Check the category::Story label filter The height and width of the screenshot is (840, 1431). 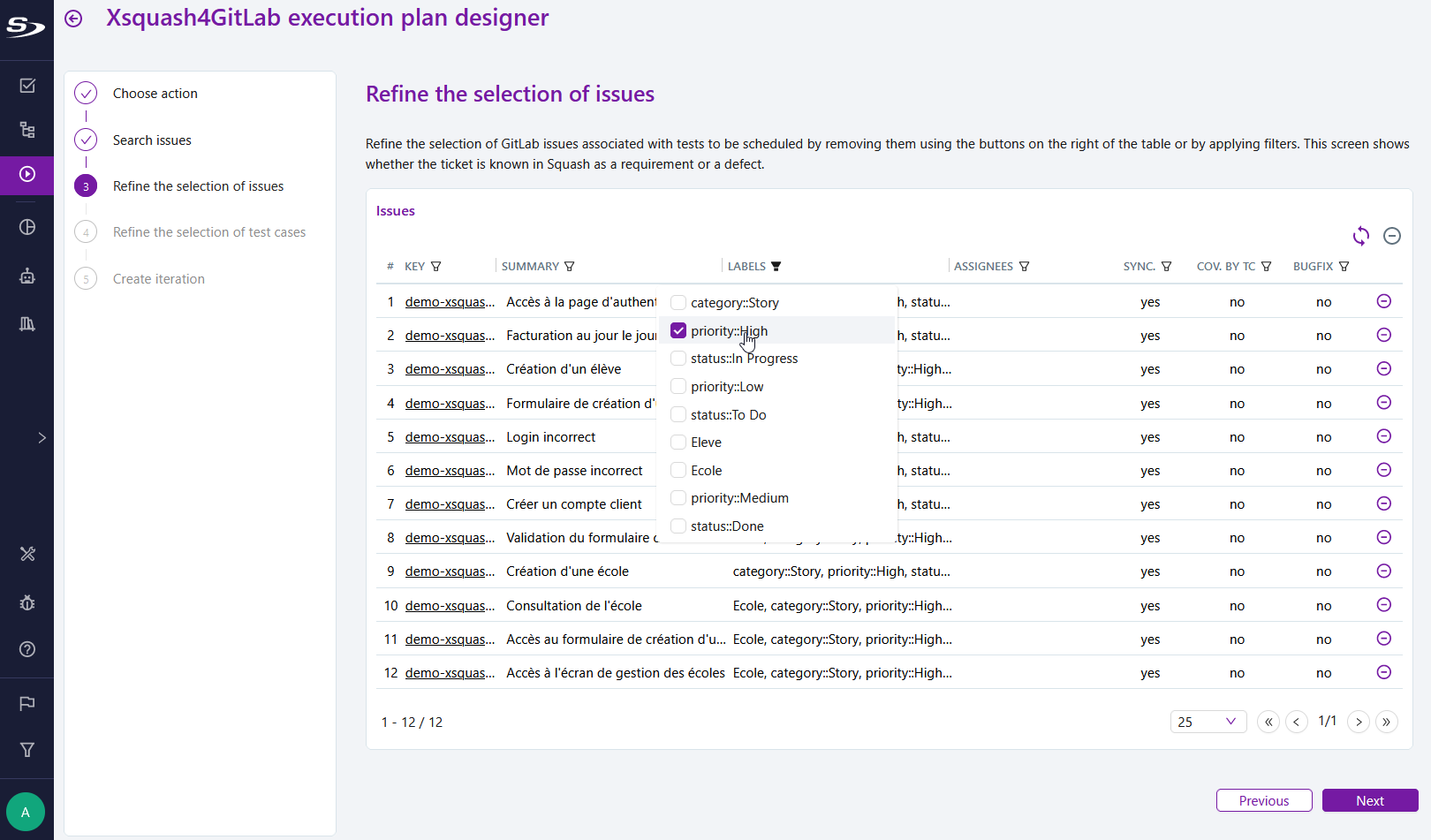(x=678, y=303)
